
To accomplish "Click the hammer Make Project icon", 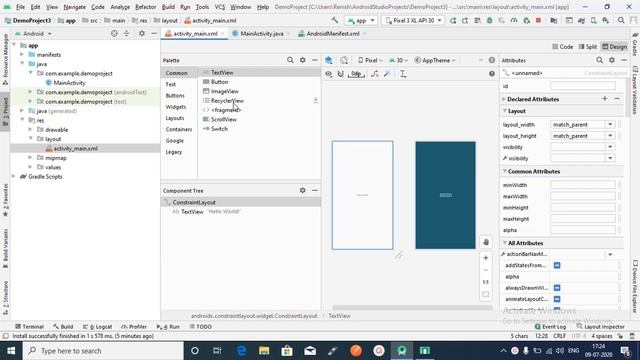I will [335, 20].
